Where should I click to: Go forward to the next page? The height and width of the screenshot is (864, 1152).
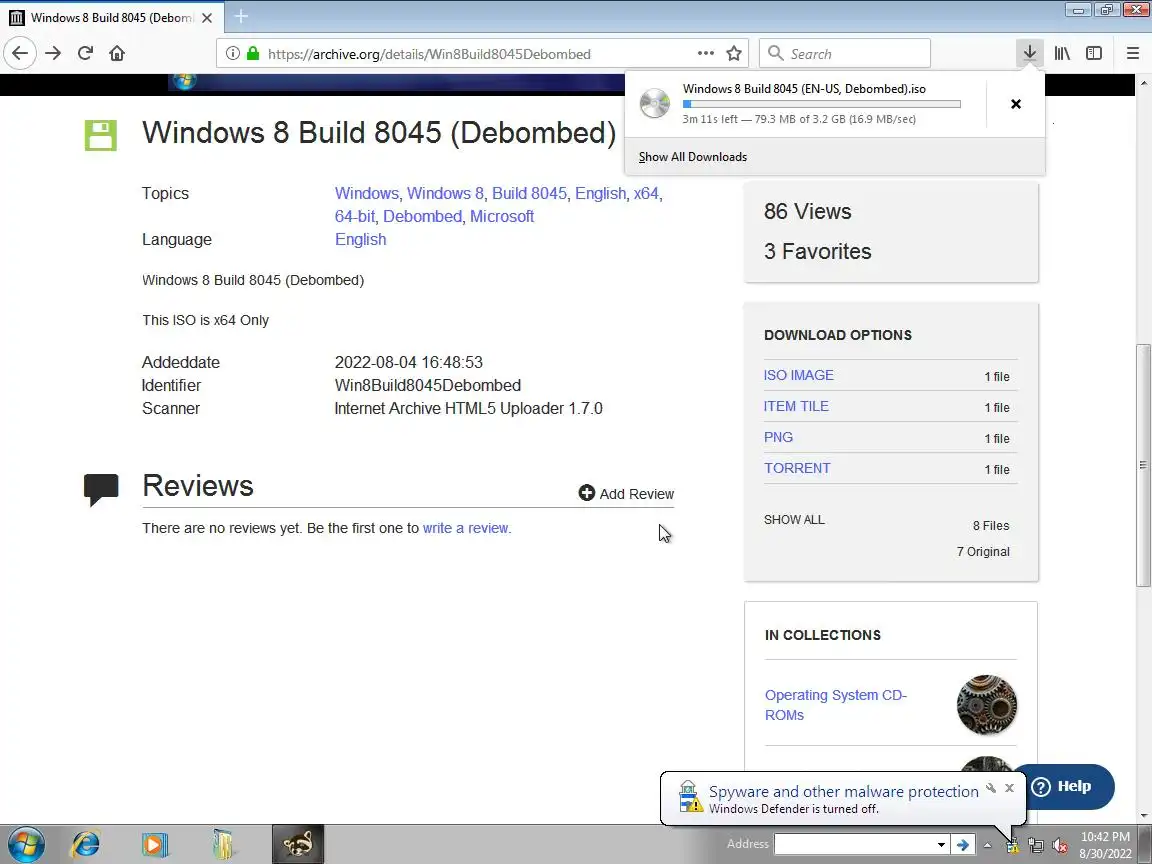[53, 54]
